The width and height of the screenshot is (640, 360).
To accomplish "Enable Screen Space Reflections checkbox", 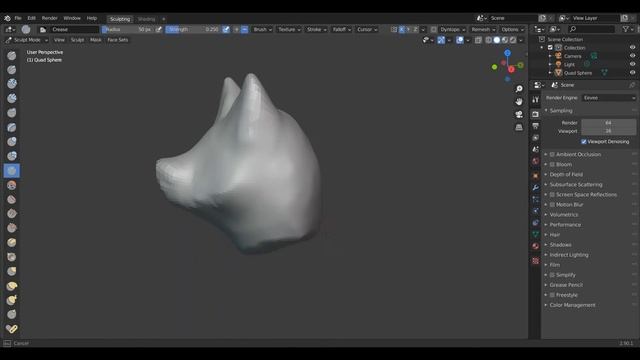I will coord(552,195).
